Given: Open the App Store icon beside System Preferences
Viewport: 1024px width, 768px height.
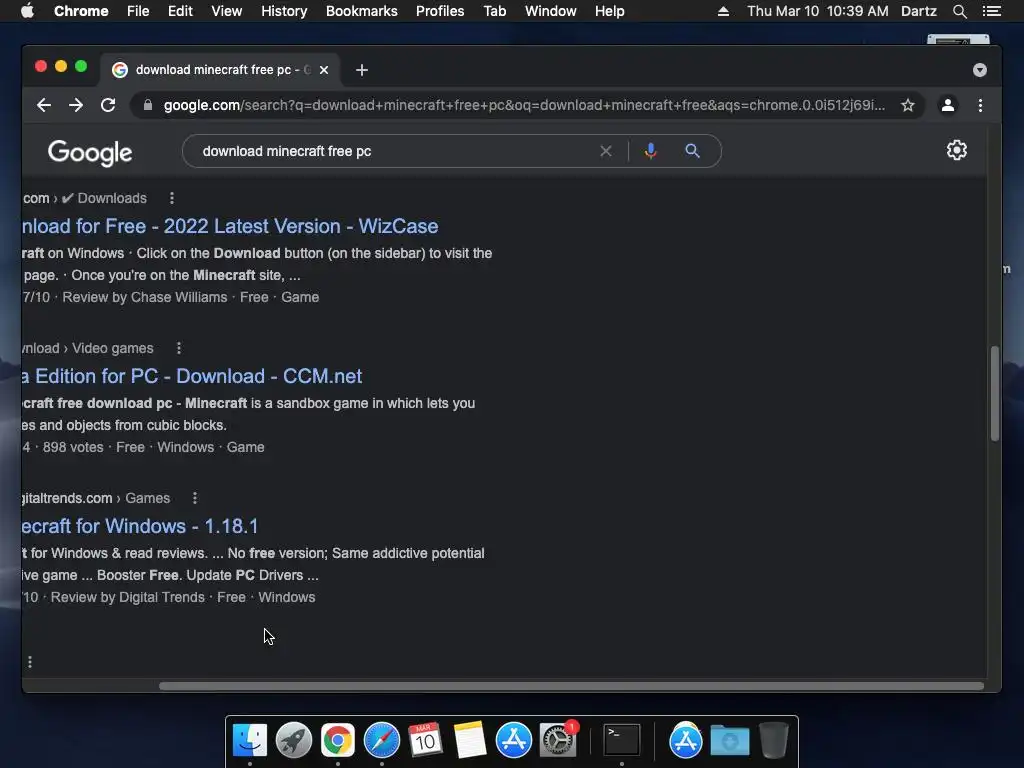Looking at the screenshot, I should point(513,741).
